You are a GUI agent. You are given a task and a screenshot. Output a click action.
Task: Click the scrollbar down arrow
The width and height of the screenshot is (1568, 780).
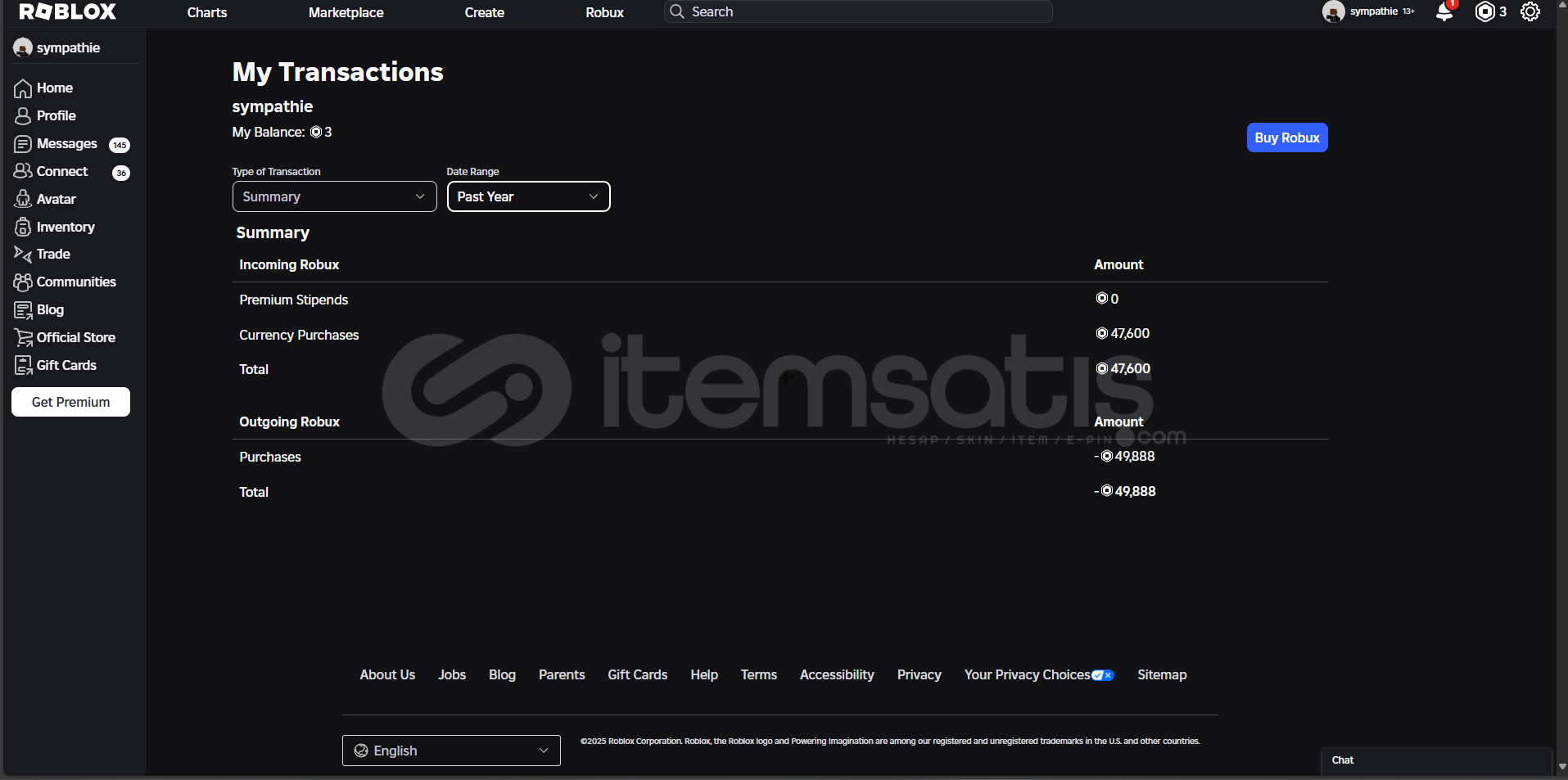coord(1561,767)
